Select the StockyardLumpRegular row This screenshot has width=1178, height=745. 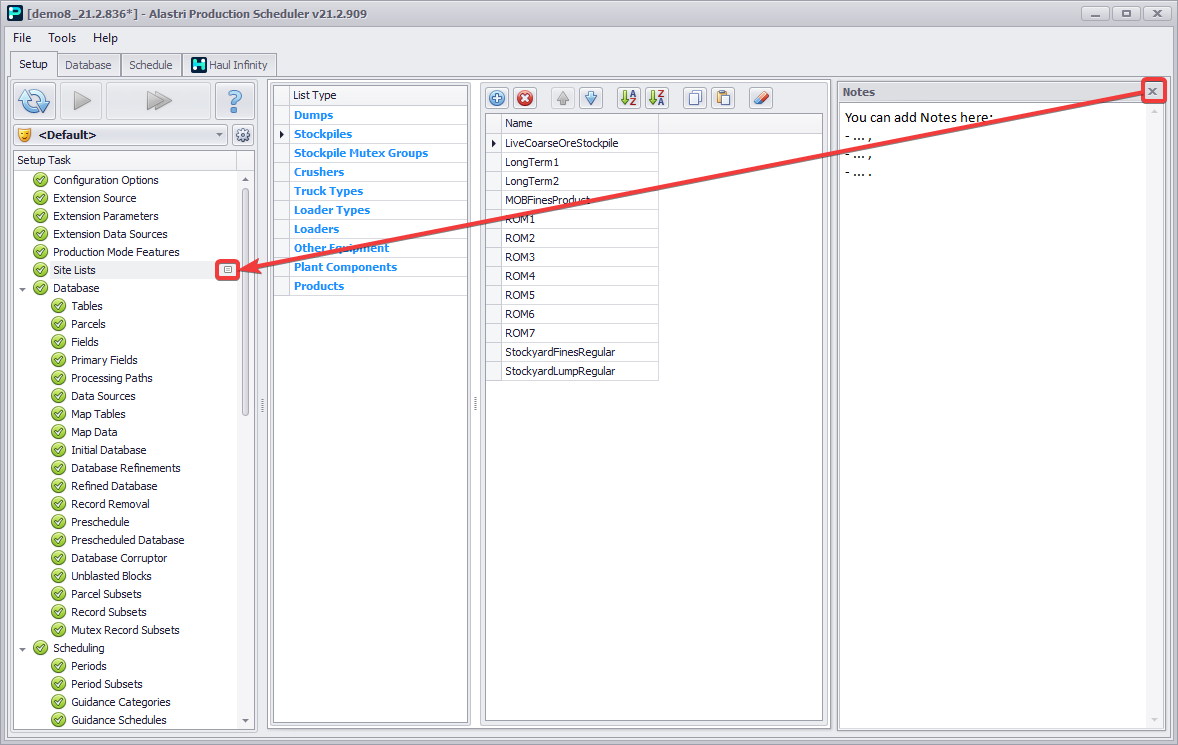click(579, 371)
